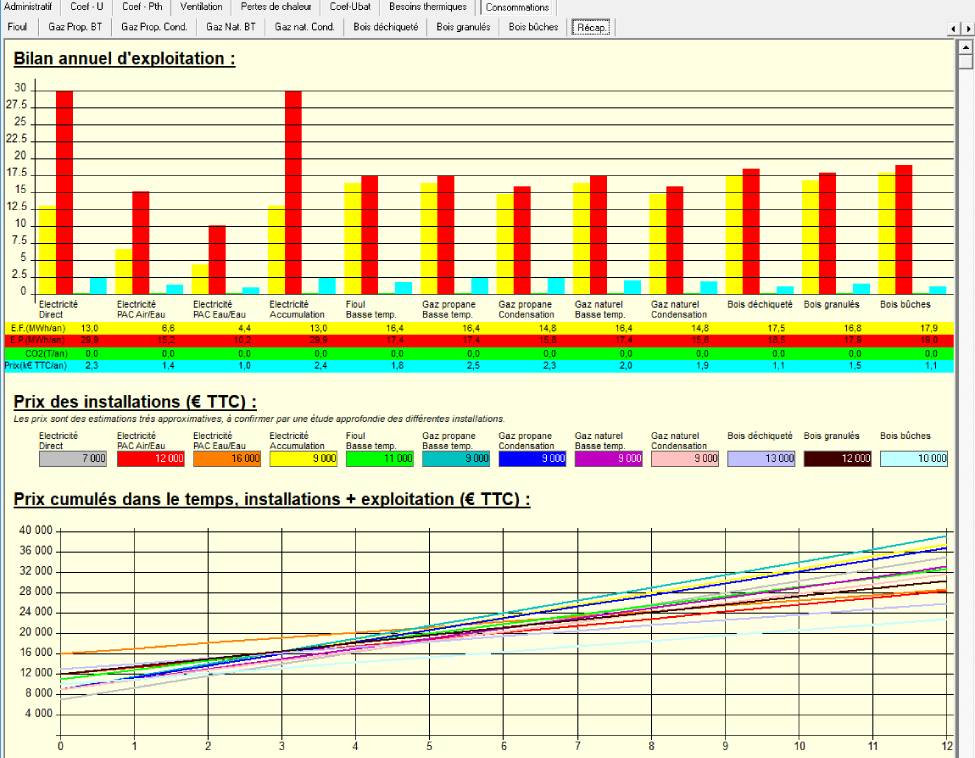Click the grey Electricité Direct price field
Image resolution: width=975 pixels, height=758 pixels.
(71, 458)
